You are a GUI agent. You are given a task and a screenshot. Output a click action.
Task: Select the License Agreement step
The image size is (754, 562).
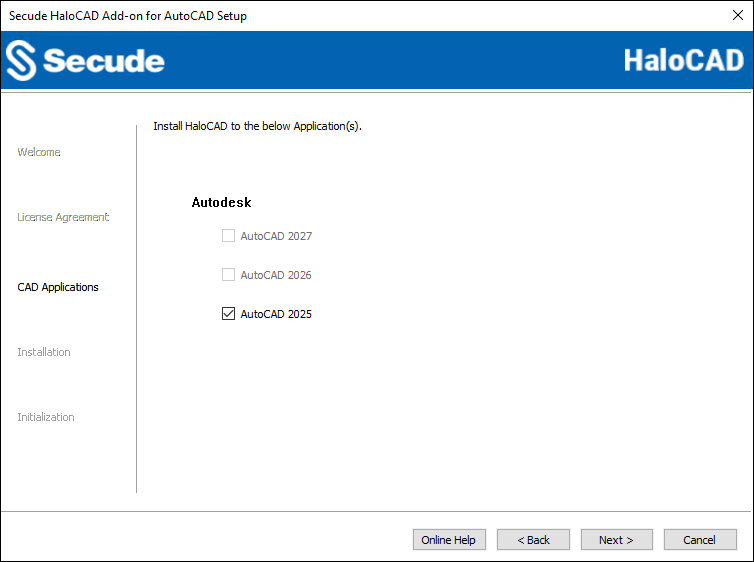tap(63, 217)
